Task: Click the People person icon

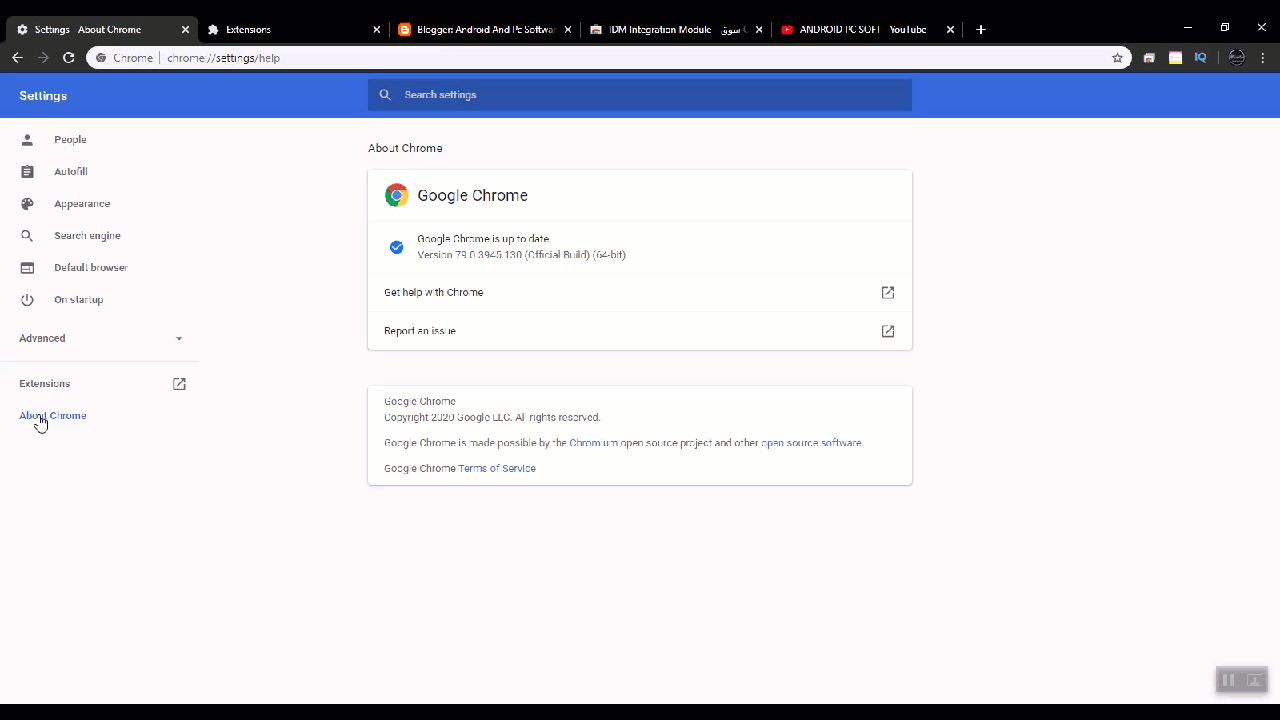Action: point(27,140)
